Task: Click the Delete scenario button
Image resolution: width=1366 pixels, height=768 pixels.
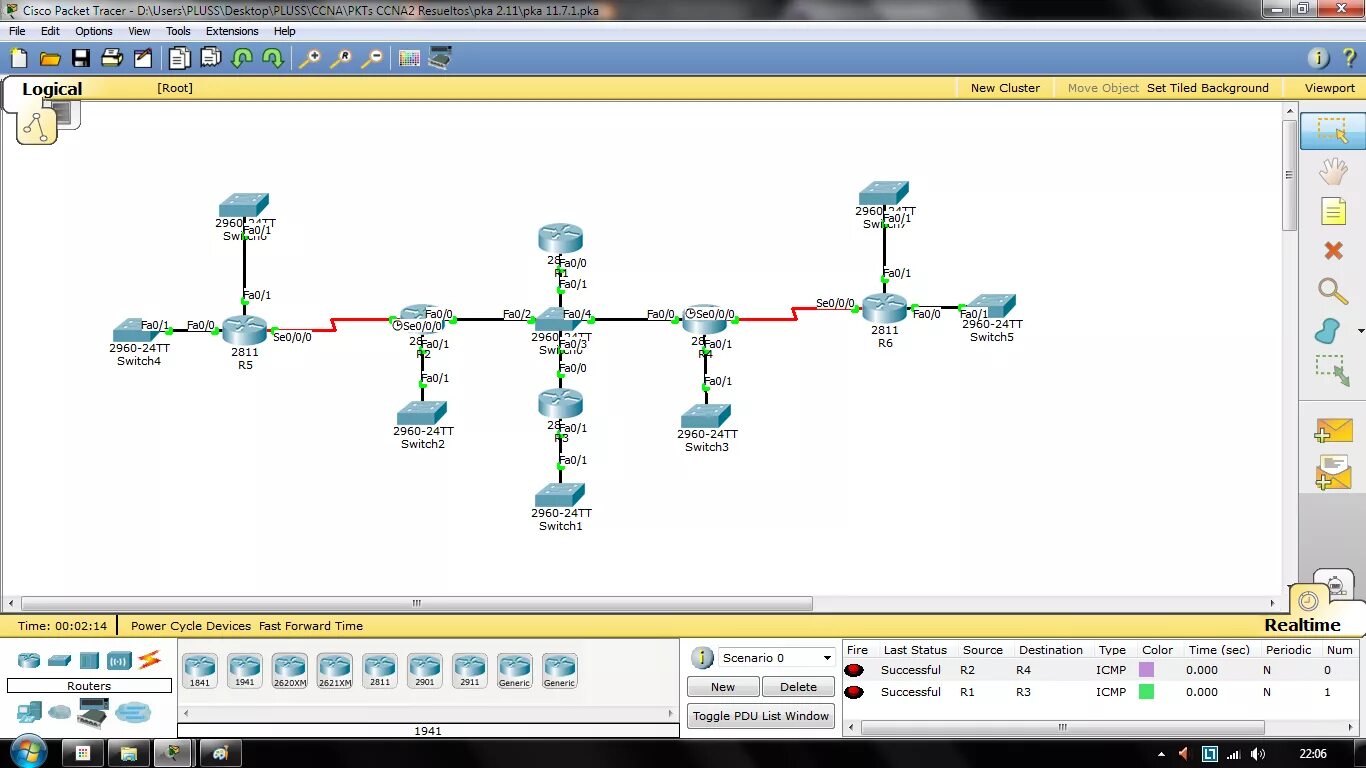Action: tap(798, 687)
